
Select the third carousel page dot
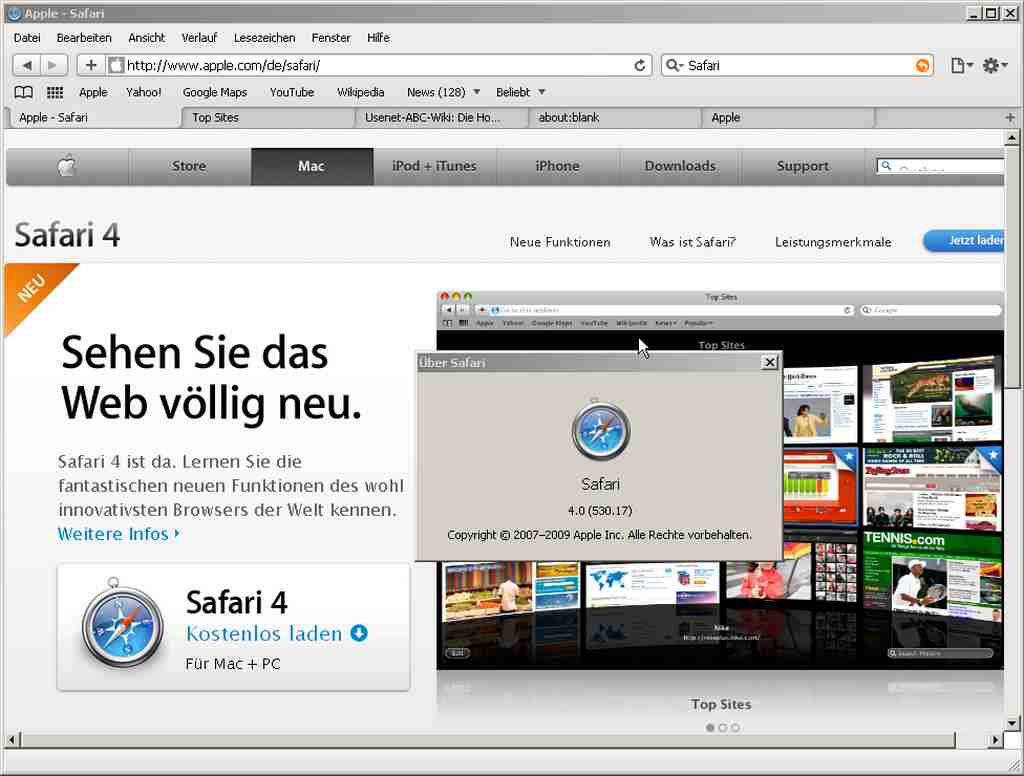point(736,728)
